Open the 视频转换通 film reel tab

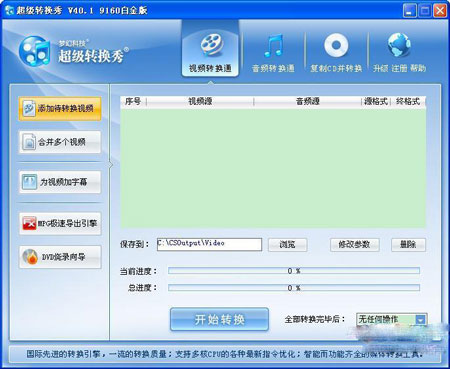coord(210,49)
